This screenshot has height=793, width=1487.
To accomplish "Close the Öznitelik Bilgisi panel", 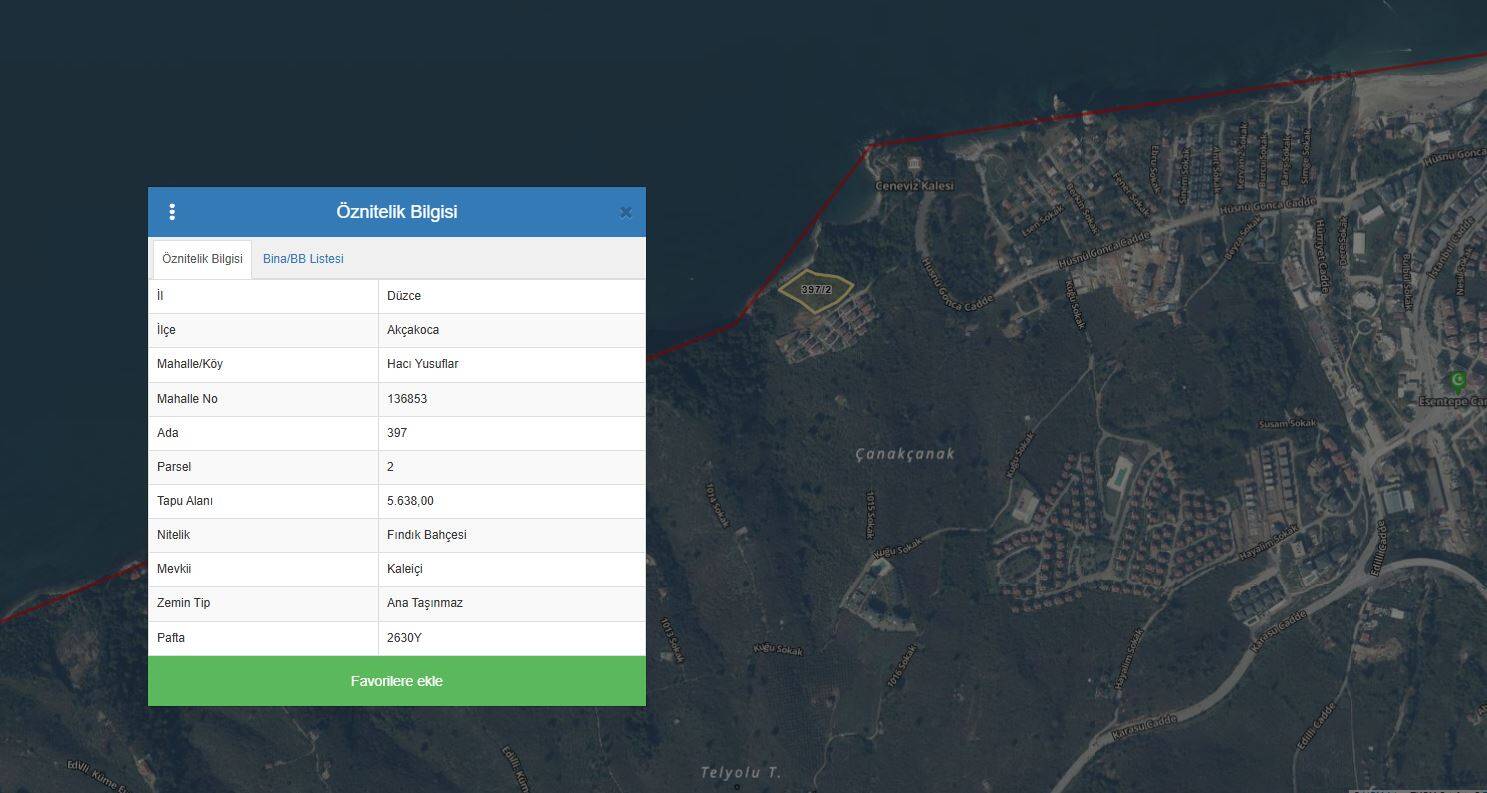I will click(626, 212).
